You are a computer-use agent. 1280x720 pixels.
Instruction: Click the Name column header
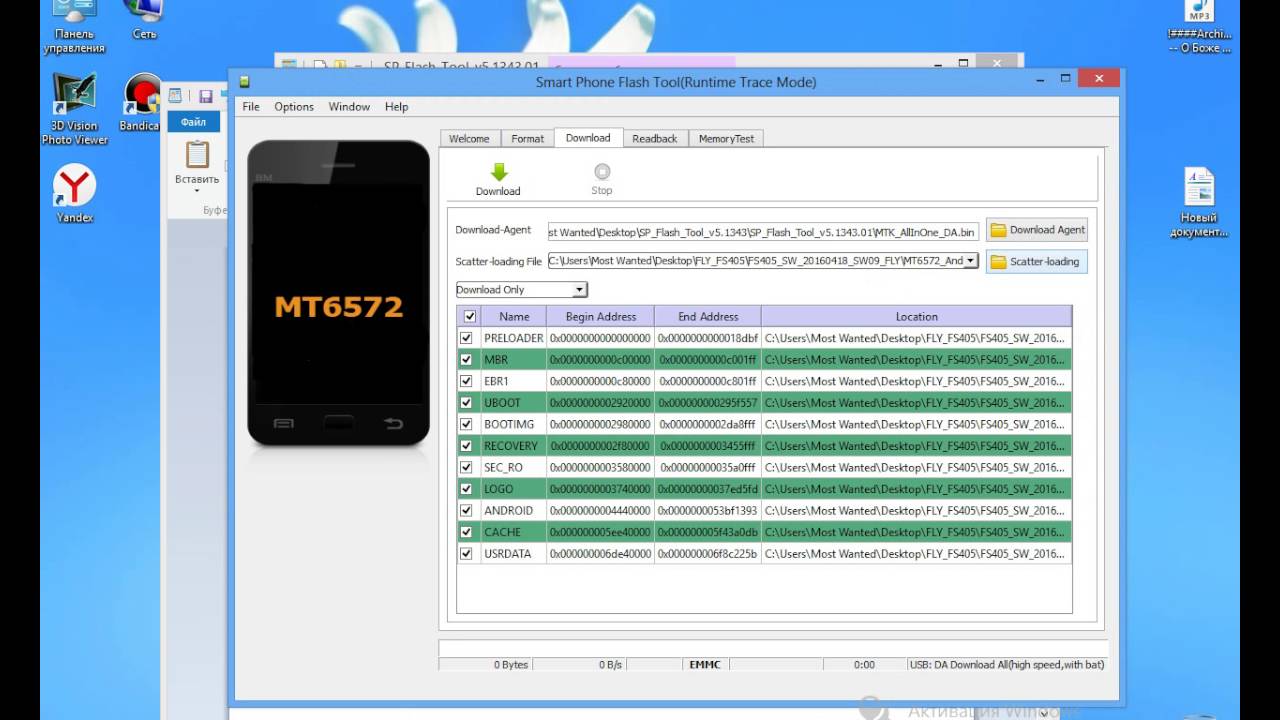click(514, 316)
